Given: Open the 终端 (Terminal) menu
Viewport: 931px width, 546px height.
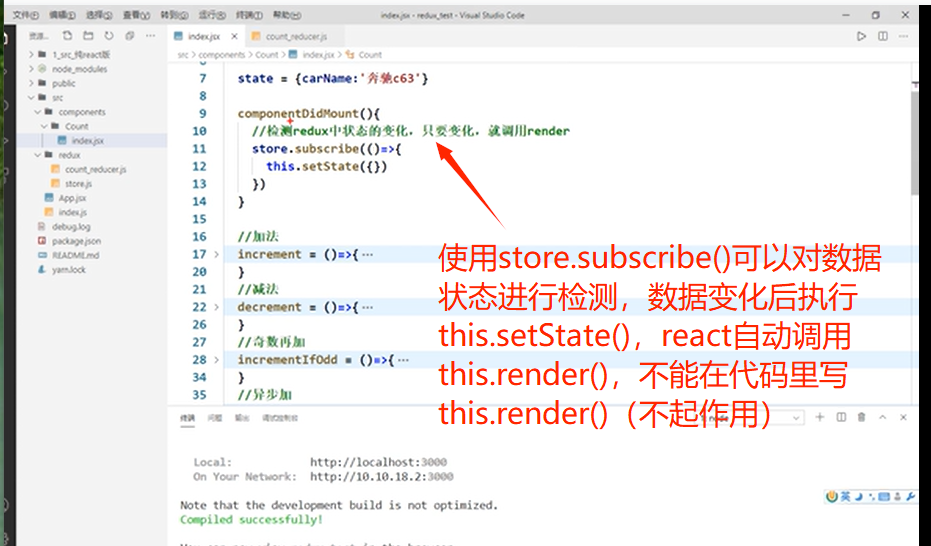Looking at the screenshot, I should pyautogui.click(x=249, y=15).
